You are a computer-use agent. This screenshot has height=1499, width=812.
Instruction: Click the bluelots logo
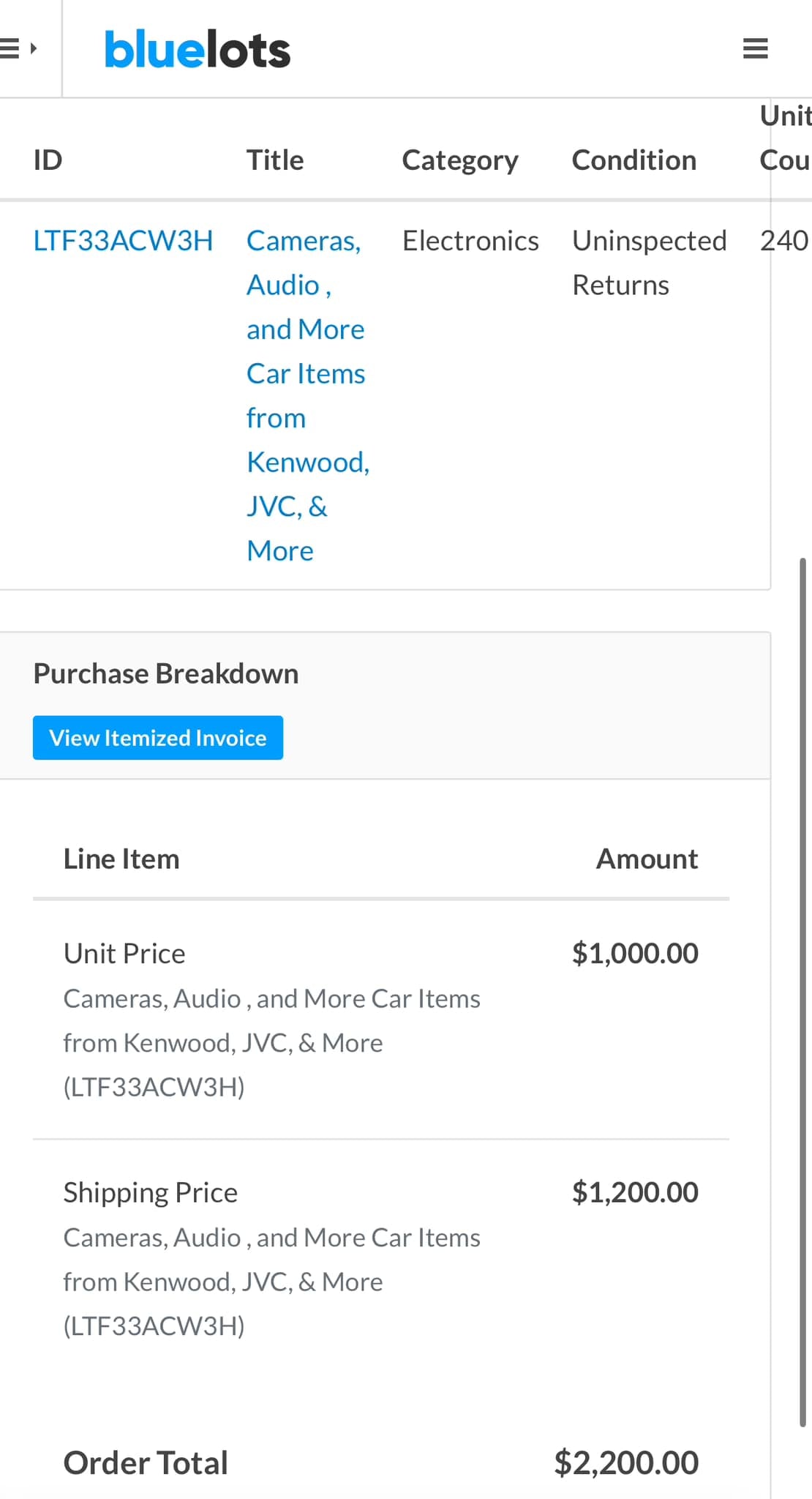click(x=198, y=50)
